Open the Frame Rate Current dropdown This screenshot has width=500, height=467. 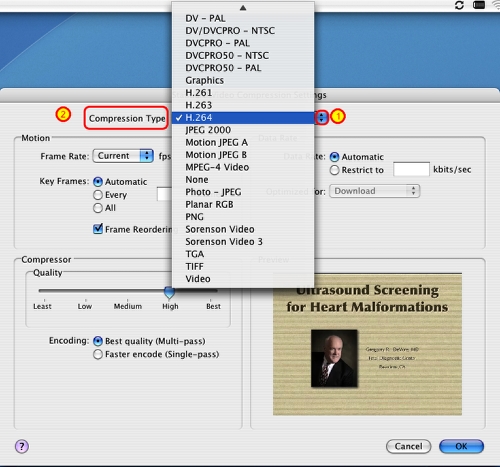tap(123, 156)
